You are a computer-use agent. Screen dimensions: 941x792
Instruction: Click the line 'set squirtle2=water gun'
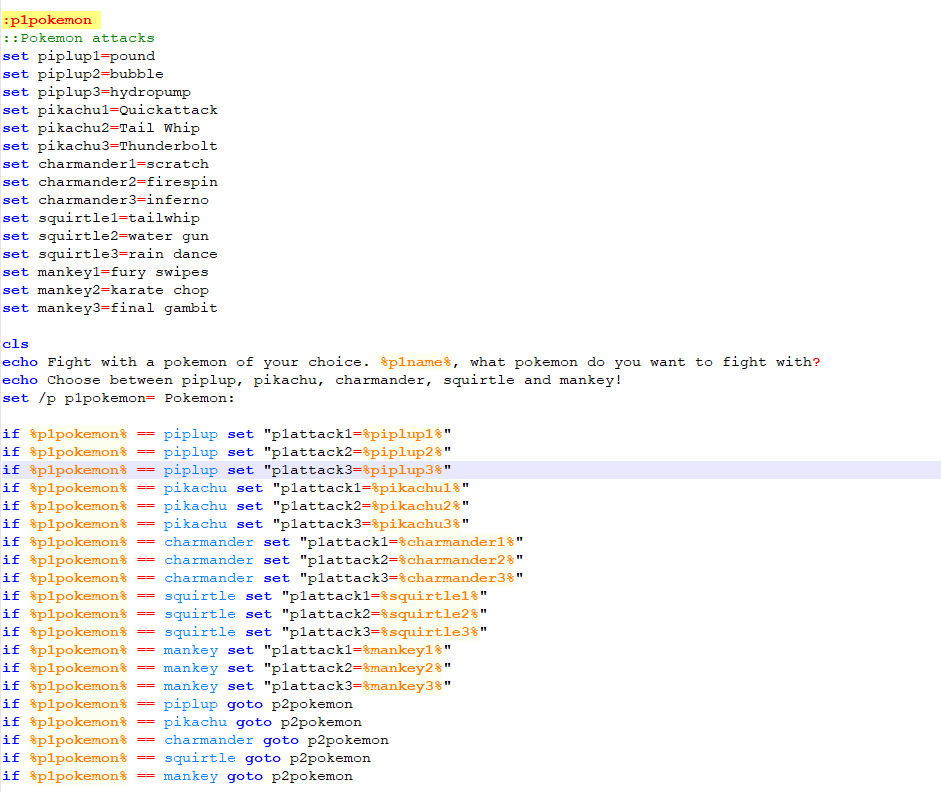[106, 236]
